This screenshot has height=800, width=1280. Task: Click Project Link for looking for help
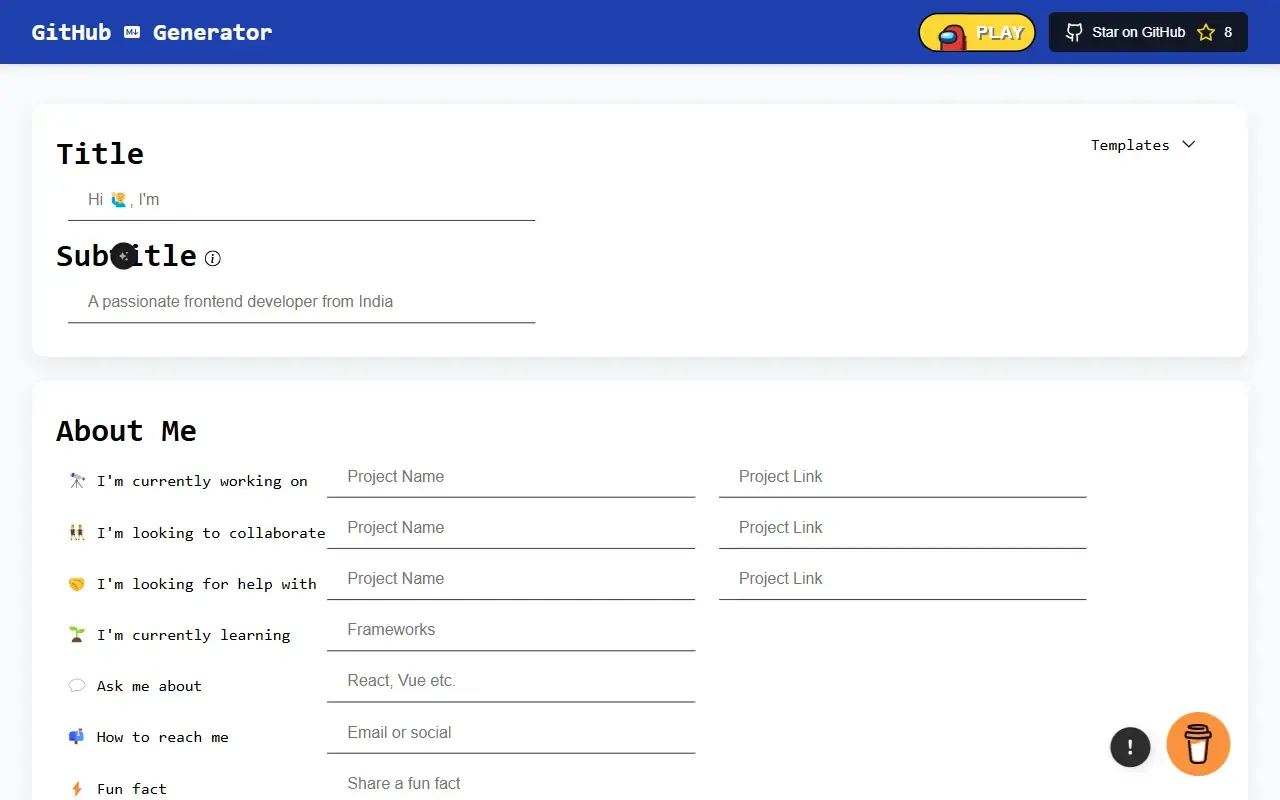[902, 579]
